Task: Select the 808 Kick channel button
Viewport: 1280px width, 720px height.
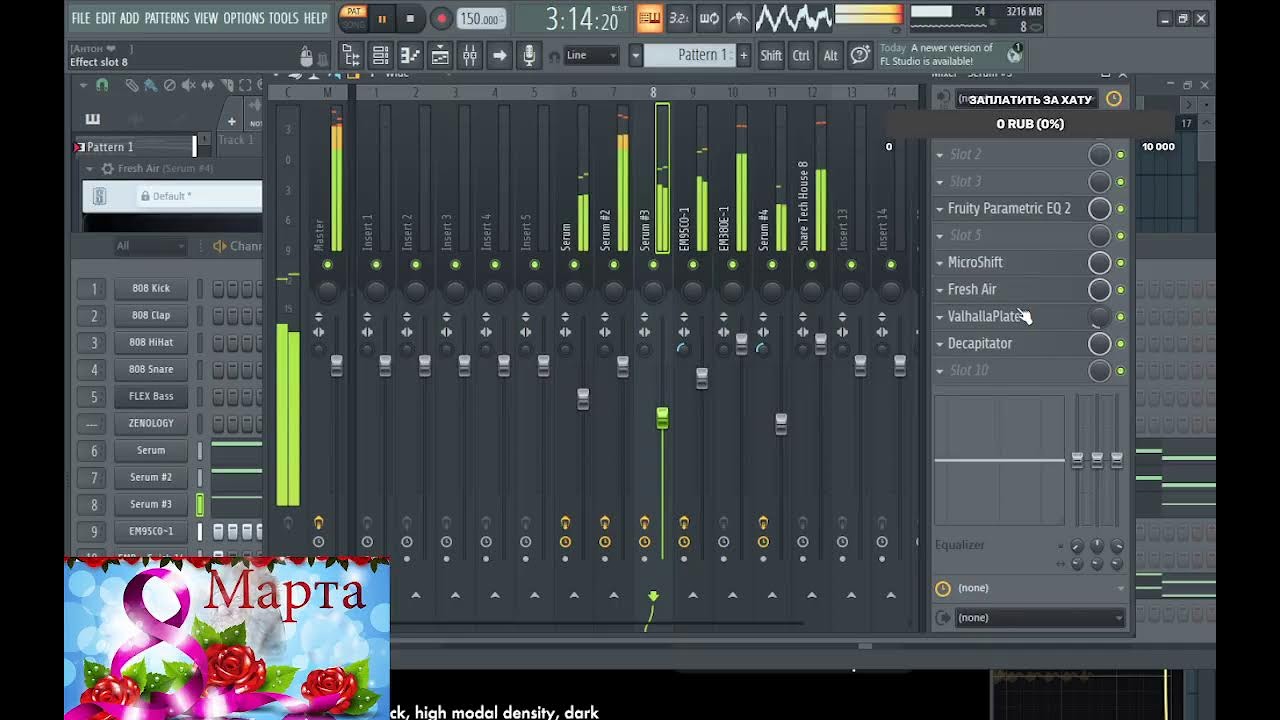Action: coord(151,288)
